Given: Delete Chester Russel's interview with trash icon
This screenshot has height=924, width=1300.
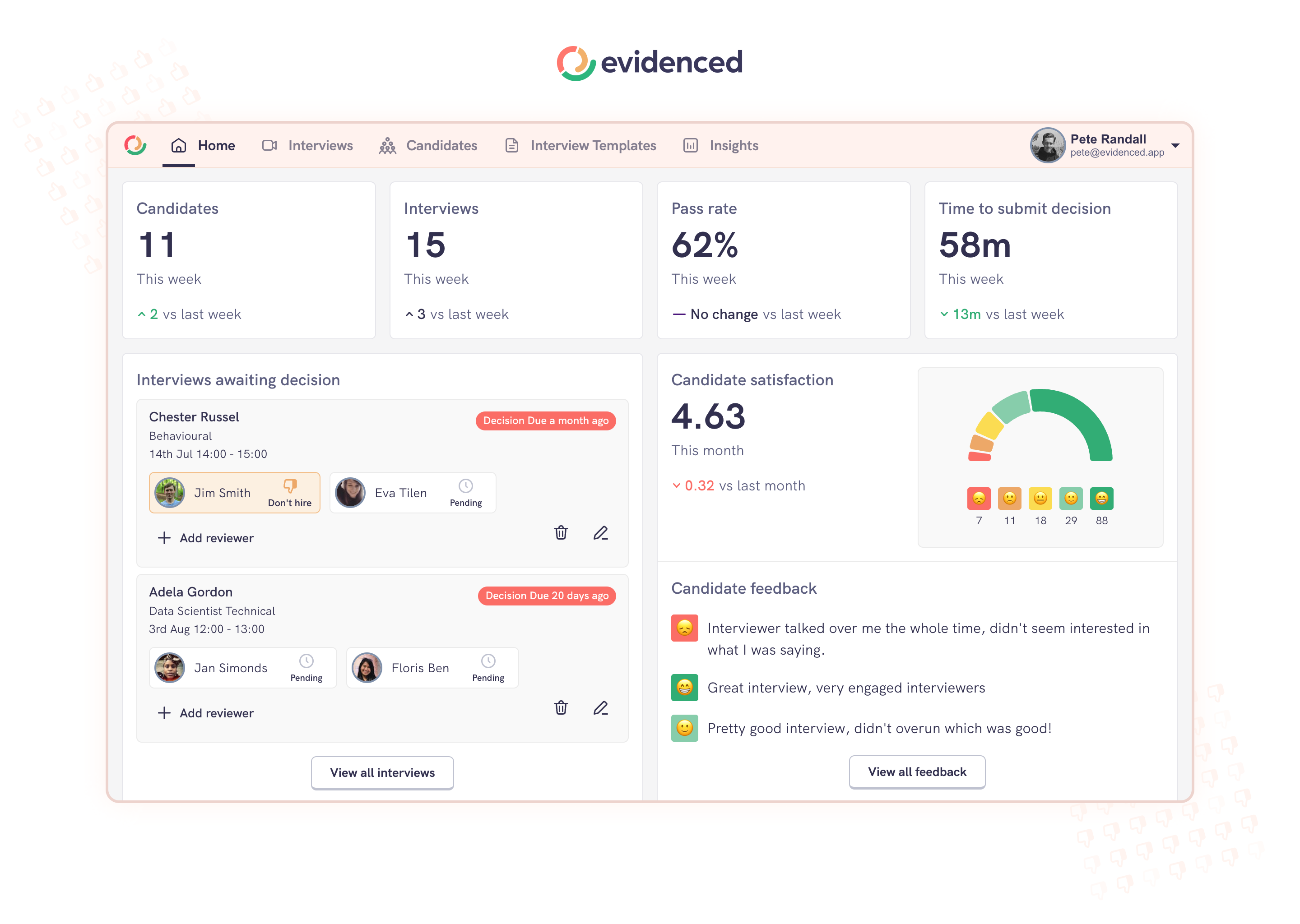Looking at the screenshot, I should (x=561, y=532).
